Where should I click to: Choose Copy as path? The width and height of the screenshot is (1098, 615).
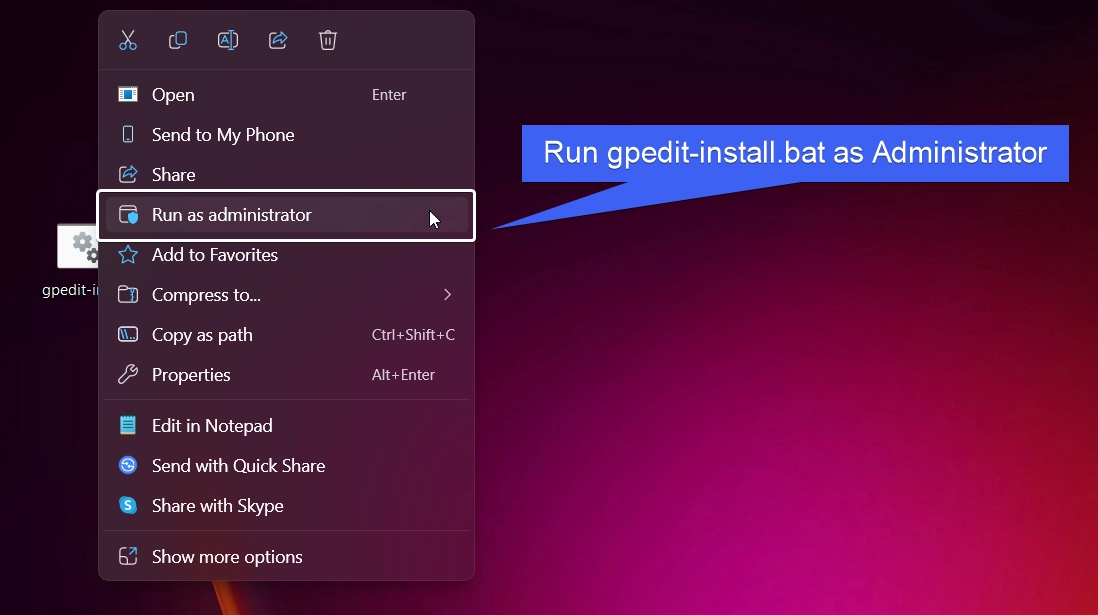(x=286, y=335)
